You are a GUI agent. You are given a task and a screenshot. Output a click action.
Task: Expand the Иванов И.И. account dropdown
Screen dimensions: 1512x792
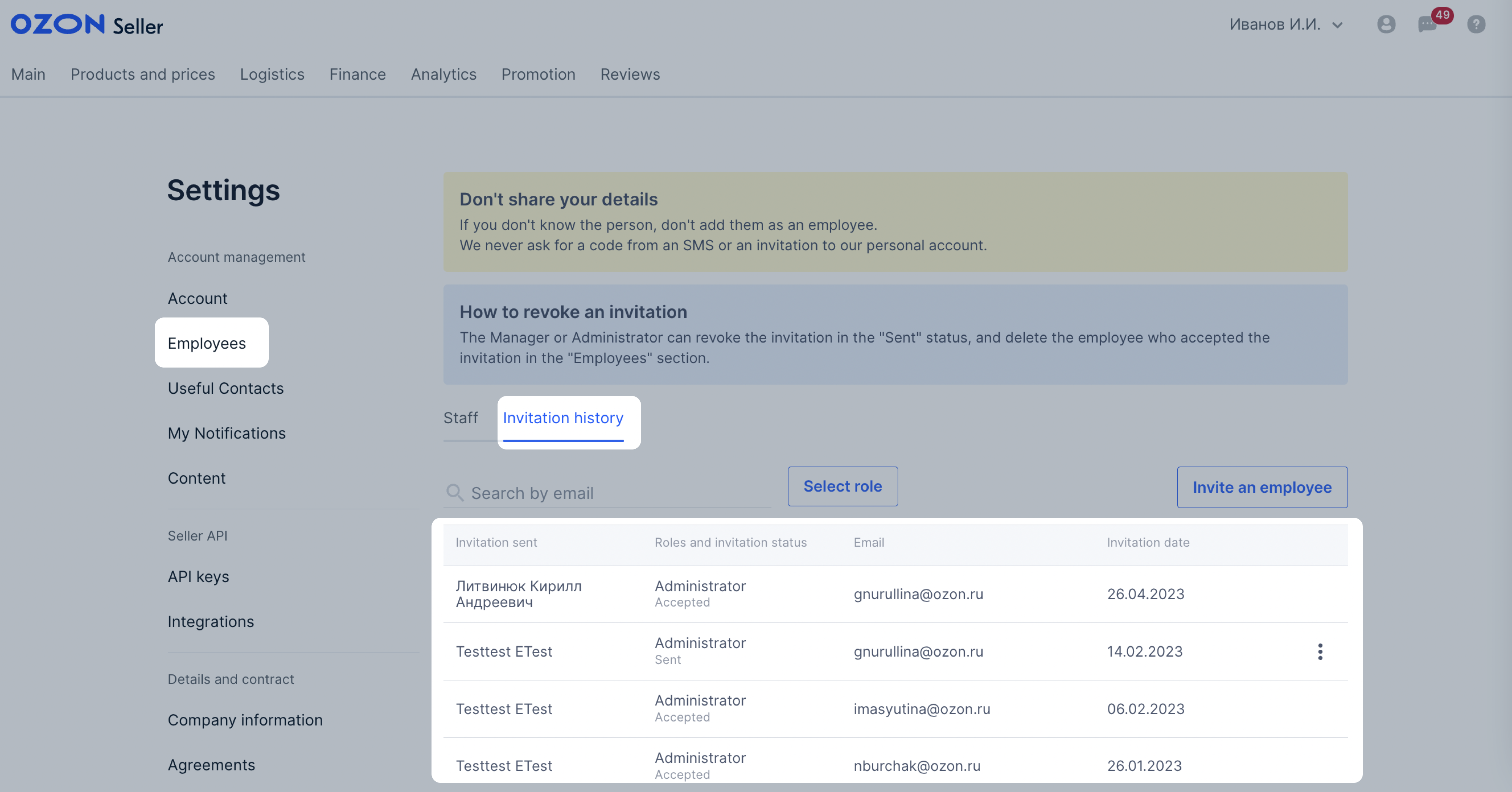pos(1286,24)
